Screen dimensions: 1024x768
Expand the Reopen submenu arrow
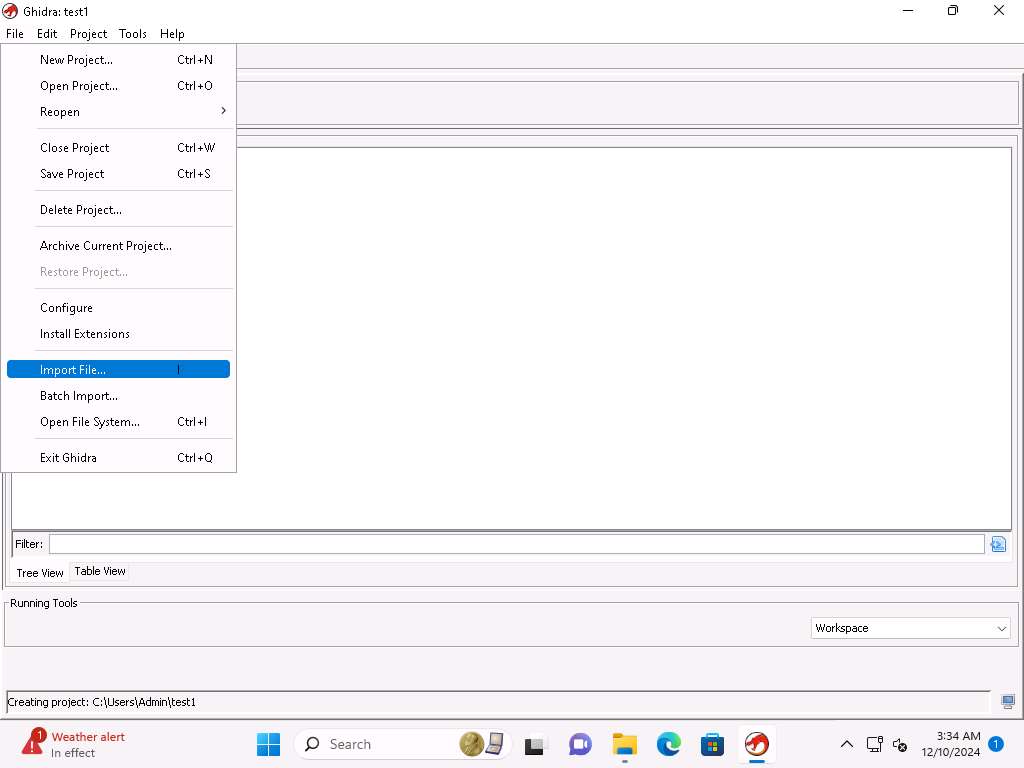pyautogui.click(x=223, y=111)
